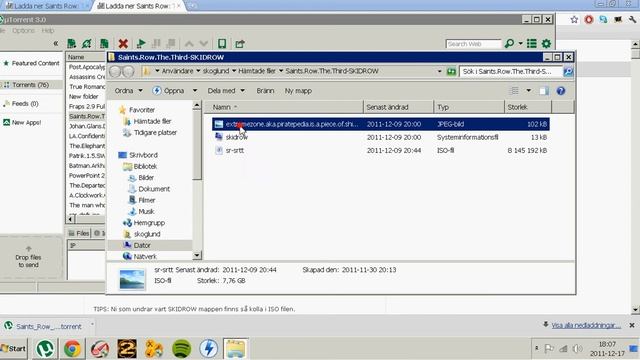The image size is (640, 360).
Task: Click the Chrome bookmark star icon
Action: coord(574,20)
